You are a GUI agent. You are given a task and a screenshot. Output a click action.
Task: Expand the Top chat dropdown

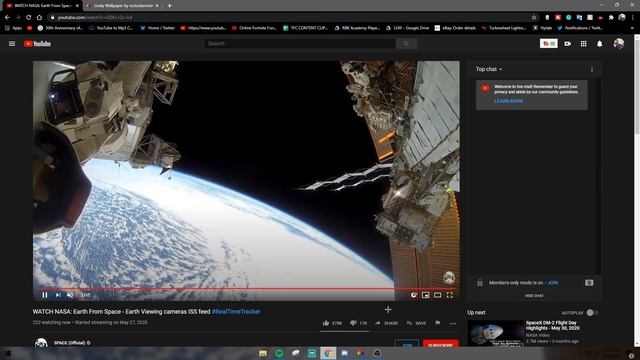click(x=489, y=69)
